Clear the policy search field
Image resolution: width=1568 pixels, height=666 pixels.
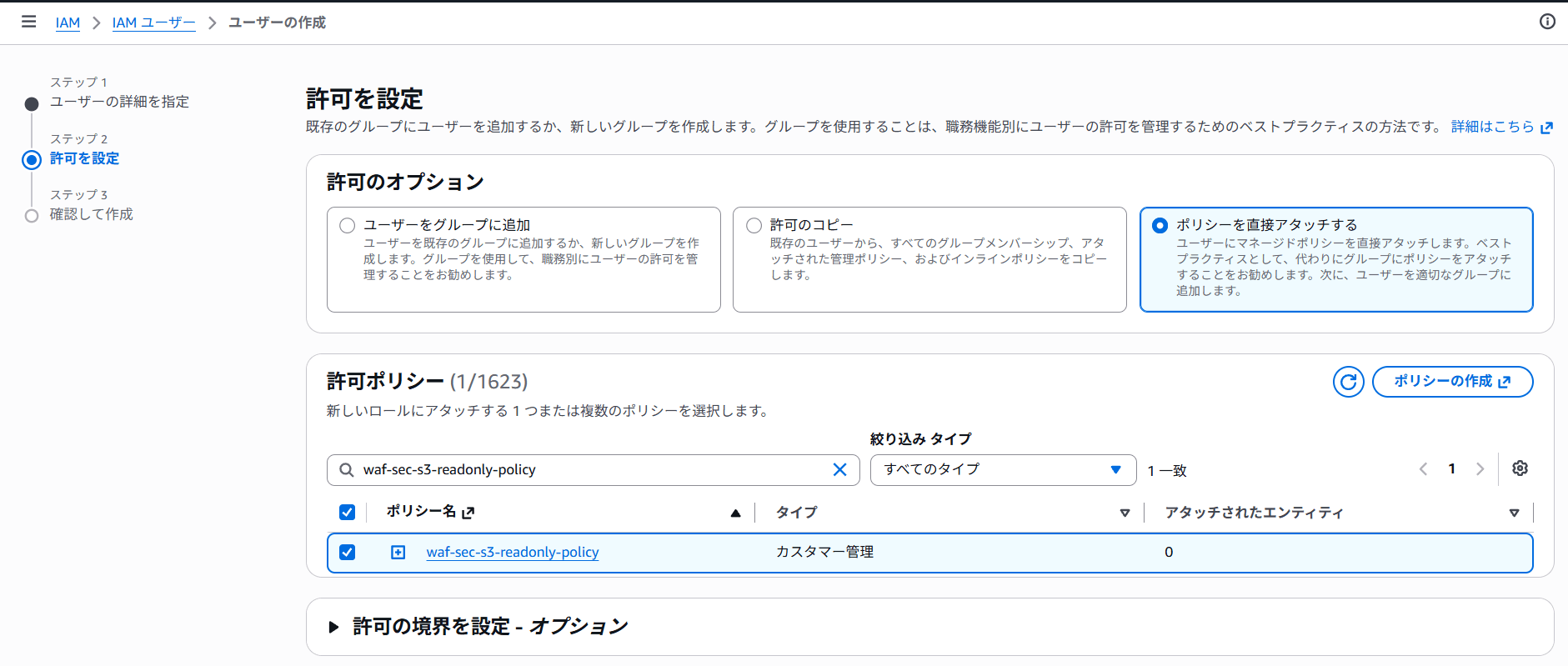[x=839, y=470]
